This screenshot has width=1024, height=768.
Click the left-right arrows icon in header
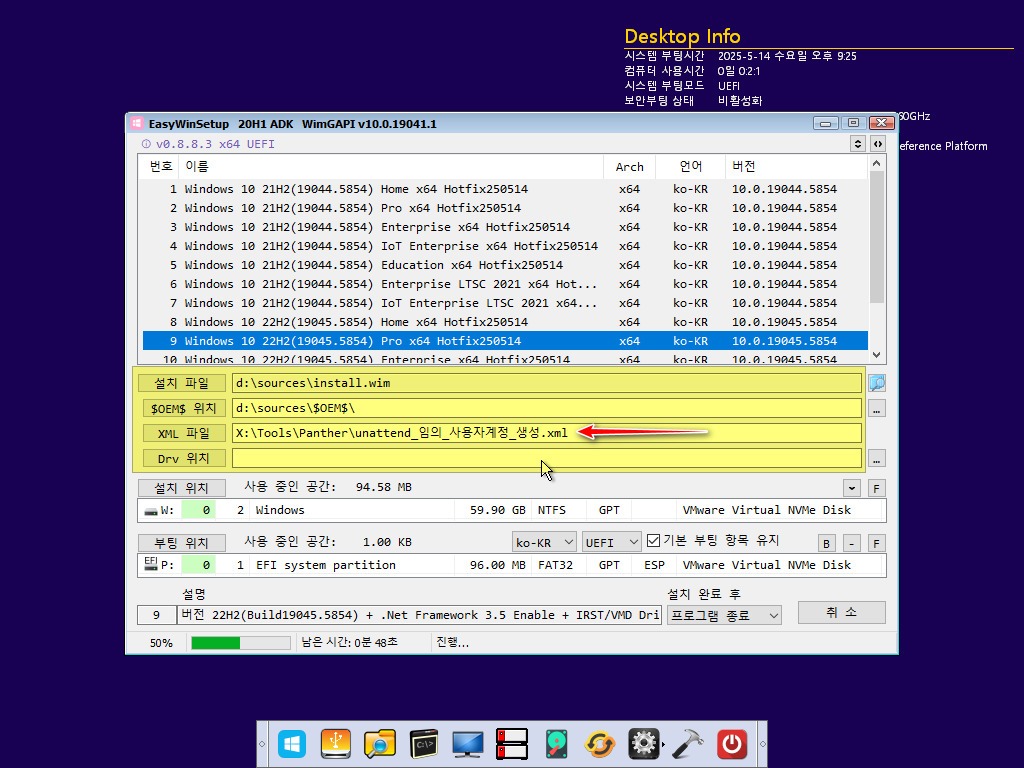[x=878, y=144]
